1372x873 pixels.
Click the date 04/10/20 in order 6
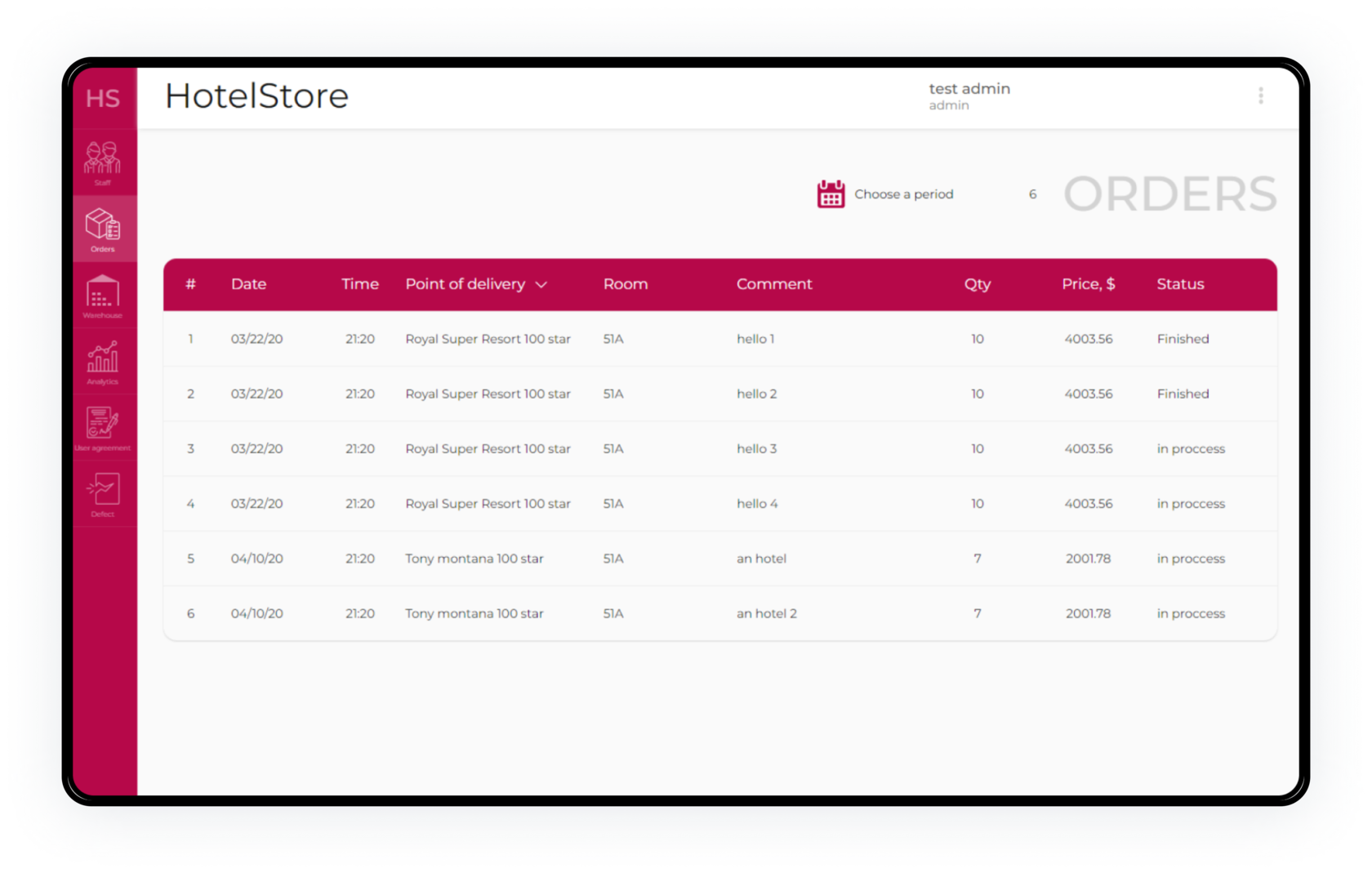point(256,613)
